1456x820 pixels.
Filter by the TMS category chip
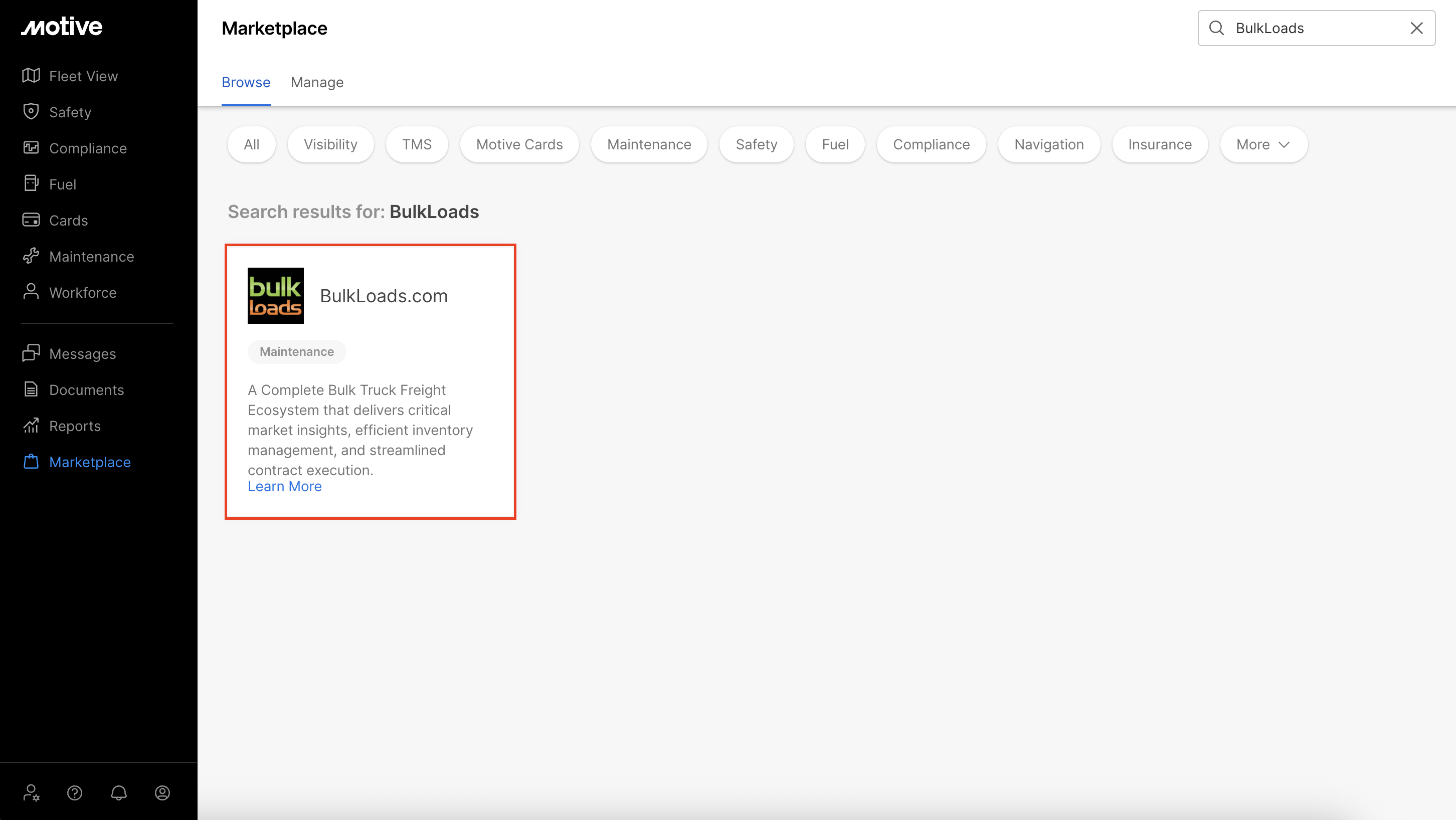pos(417,145)
